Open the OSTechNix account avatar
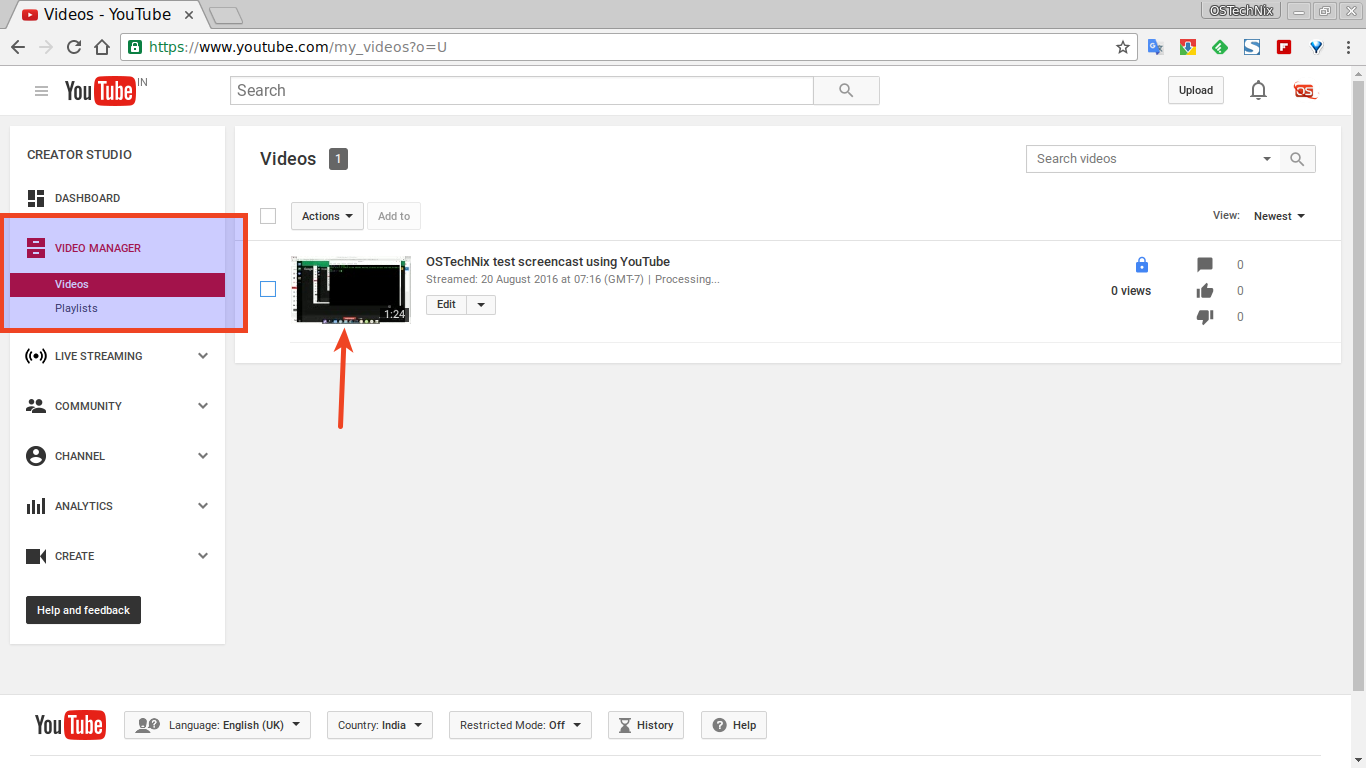The image size is (1366, 768). 1305,90
